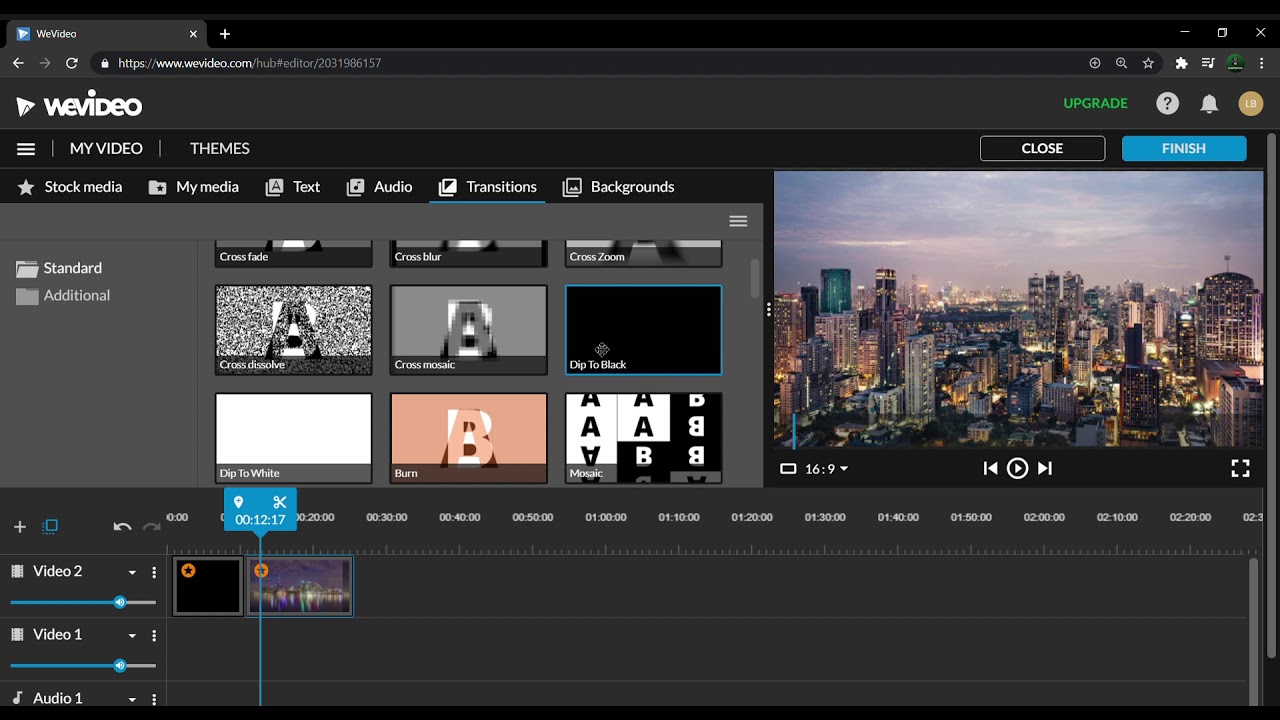Select the Mosaic transition
Screen dimensions: 1280x720
click(x=643, y=438)
